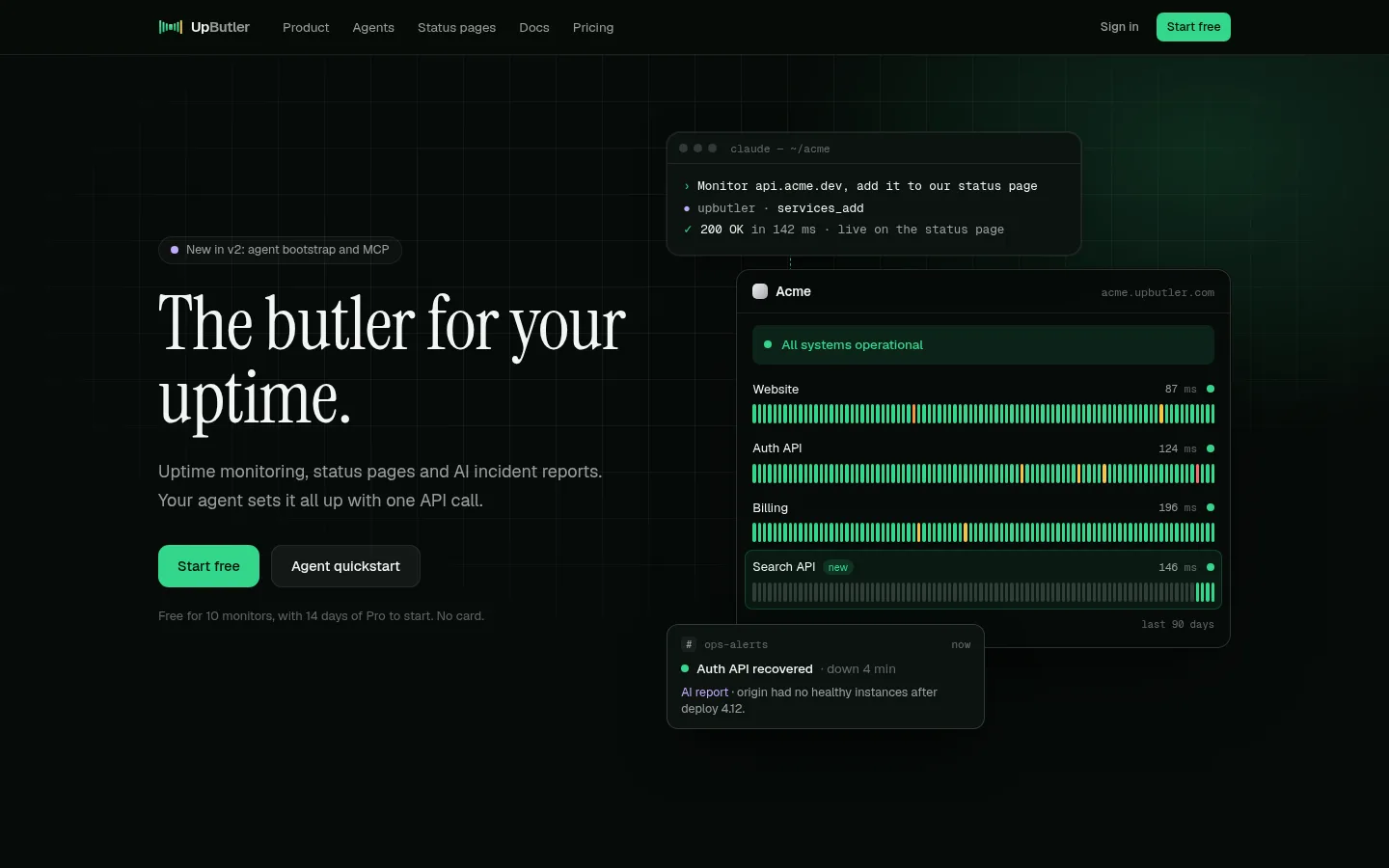1389x868 pixels.
Task: Open the New in v2 announcement badge
Action: coord(280,250)
